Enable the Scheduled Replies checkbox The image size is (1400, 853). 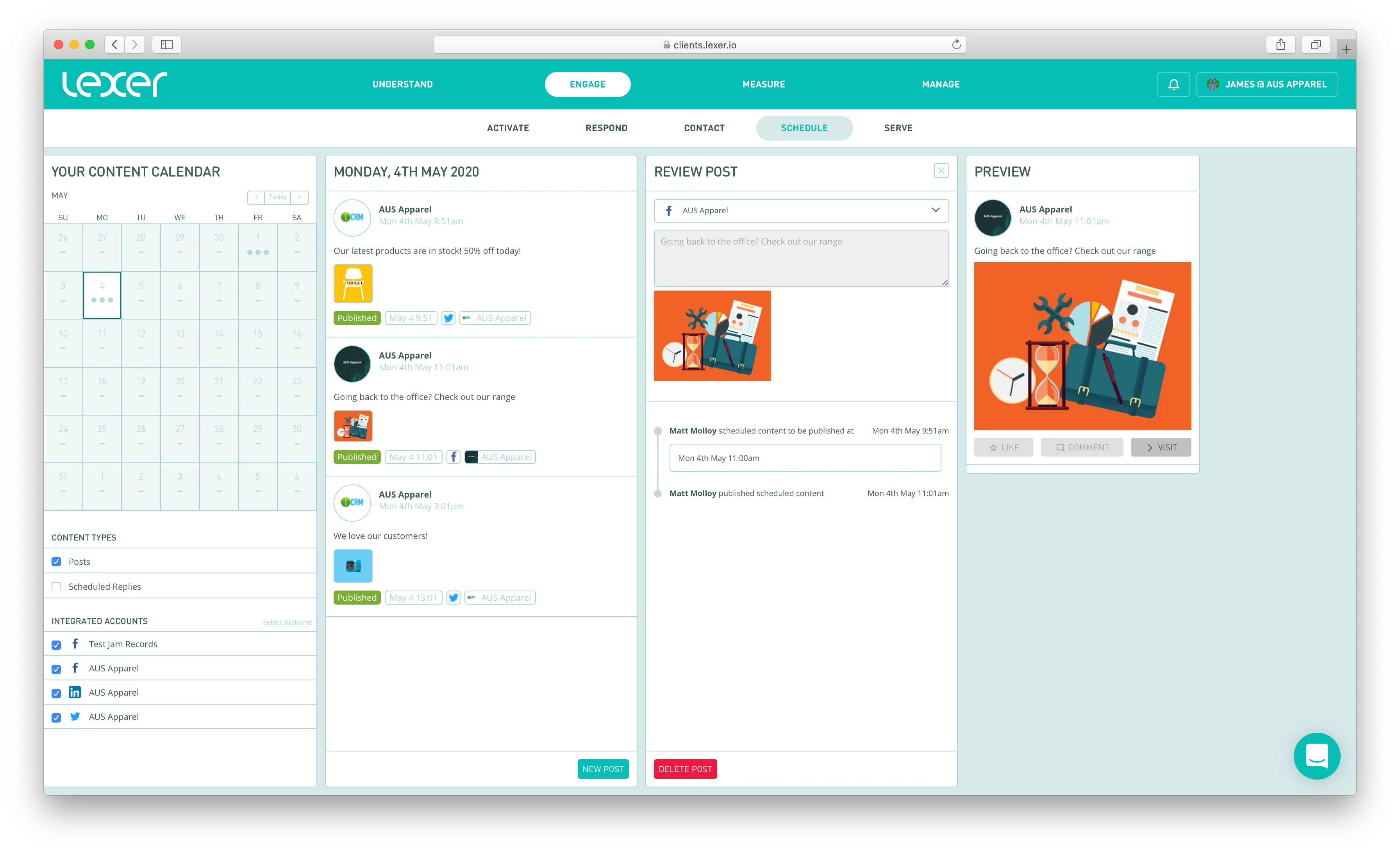point(56,587)
